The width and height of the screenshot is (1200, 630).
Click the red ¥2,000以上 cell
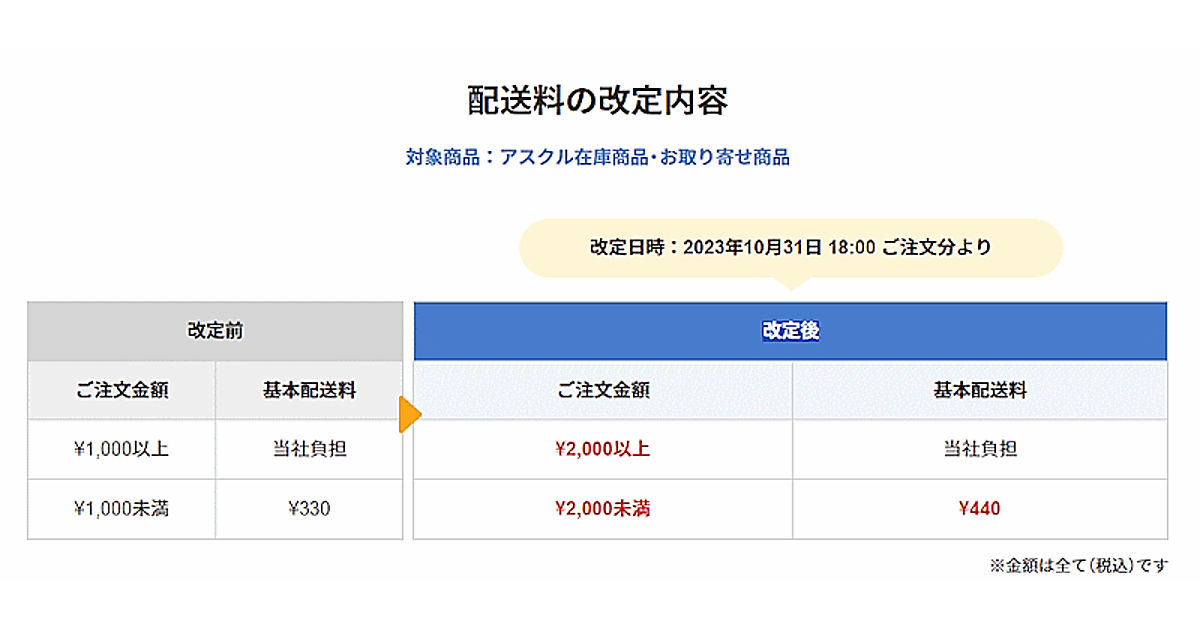point(603,449)
